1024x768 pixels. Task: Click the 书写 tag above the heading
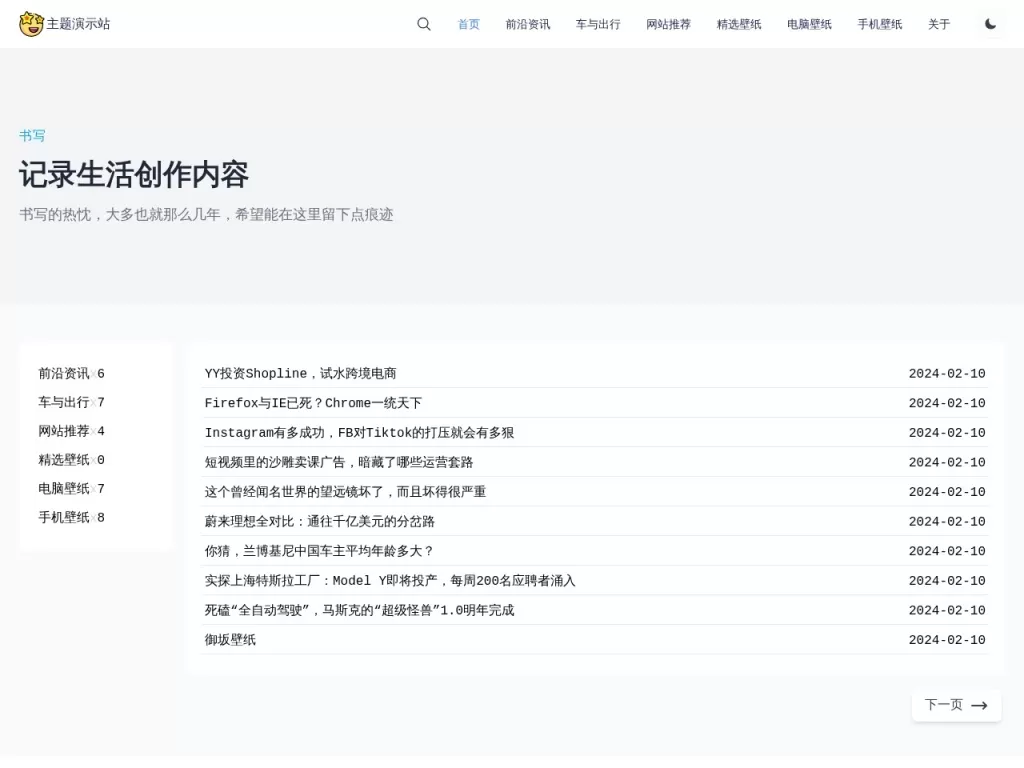pyautogui.click(x=32, y=135)
